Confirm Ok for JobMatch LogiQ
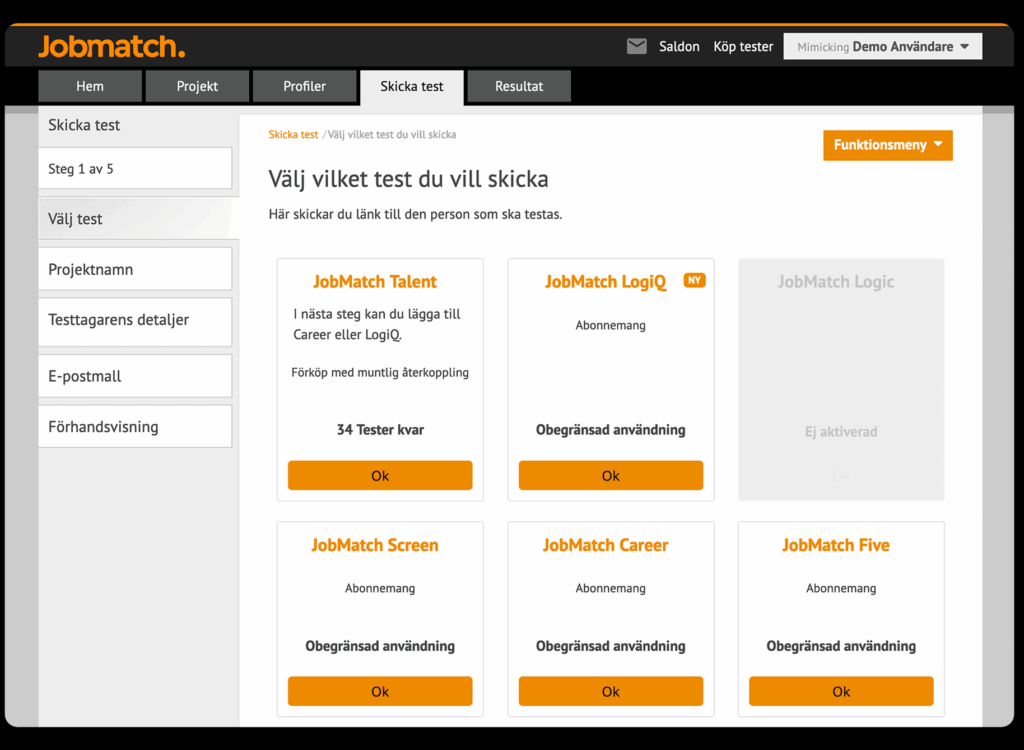Viewport: 1024px width, 750px height. (611, 476)
